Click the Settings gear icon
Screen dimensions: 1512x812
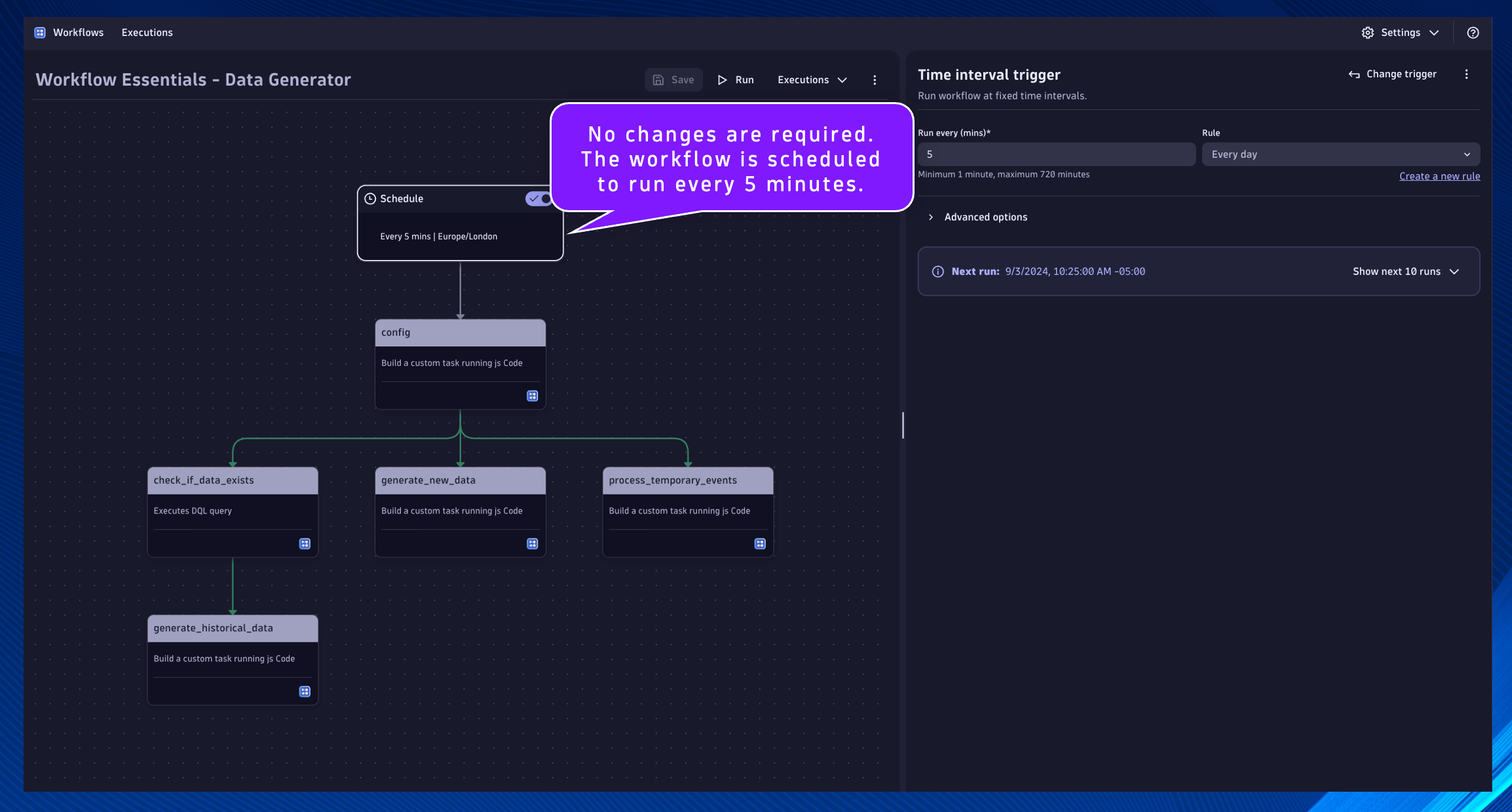(x=1368, y=33)
